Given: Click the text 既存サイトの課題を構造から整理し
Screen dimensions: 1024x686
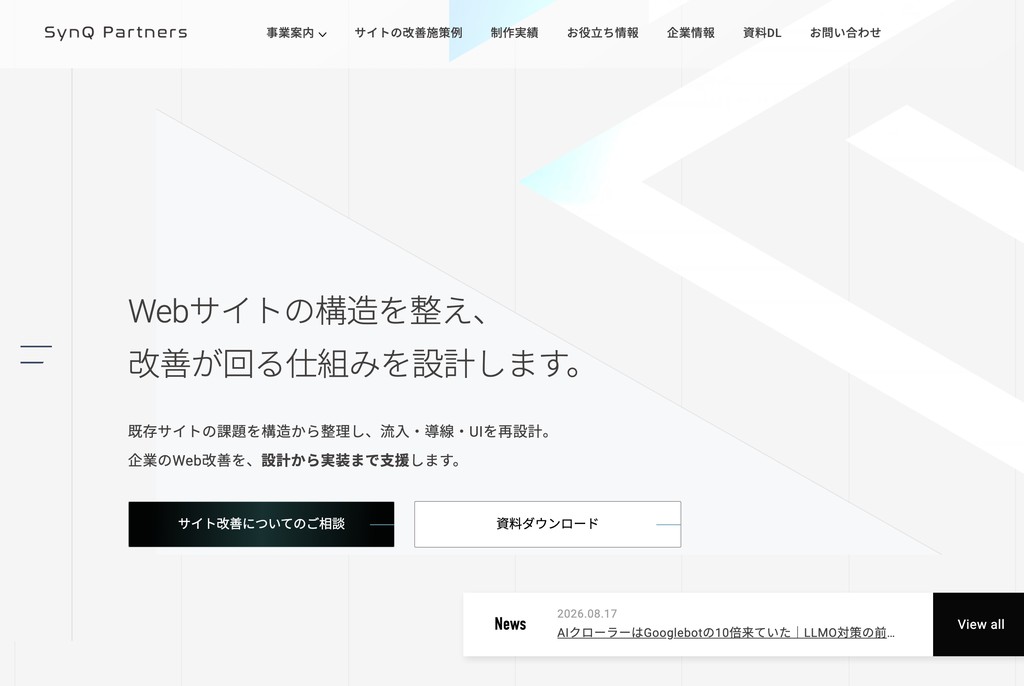Looking at the screenshot, I should point(246,431).
